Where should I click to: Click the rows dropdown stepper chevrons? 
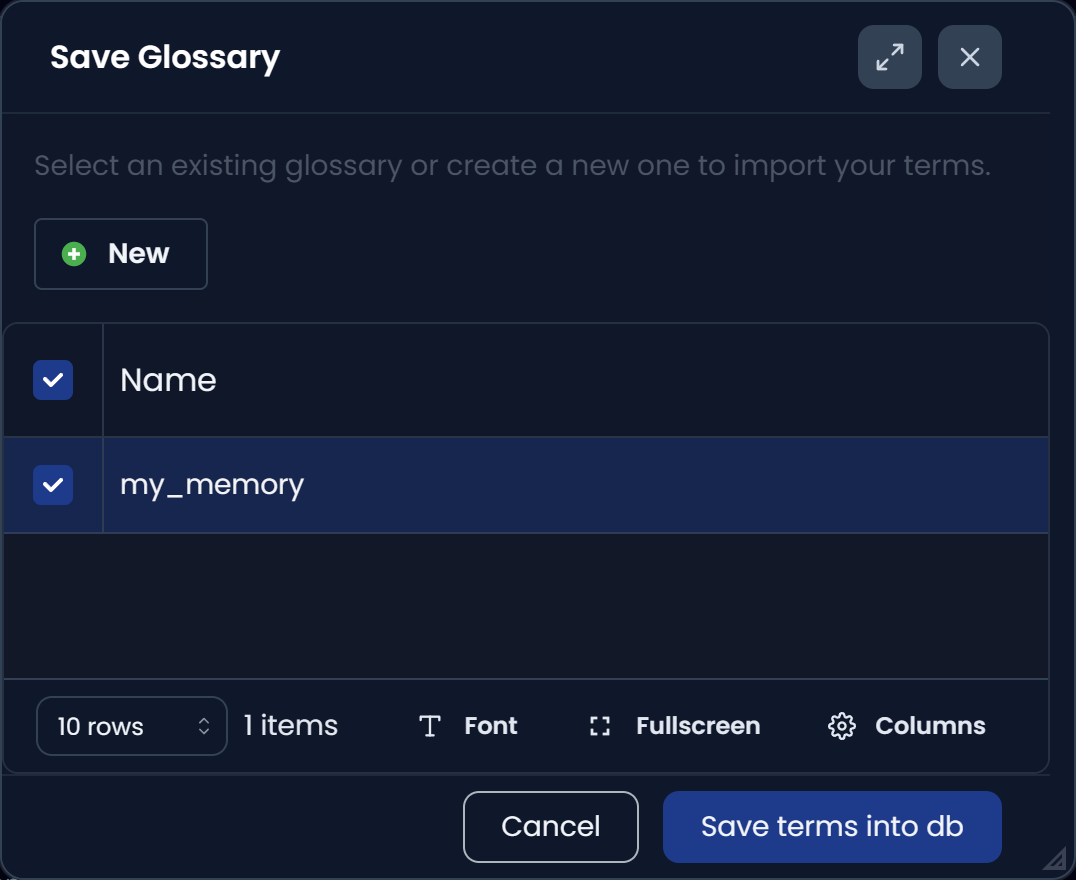point(205,726)
